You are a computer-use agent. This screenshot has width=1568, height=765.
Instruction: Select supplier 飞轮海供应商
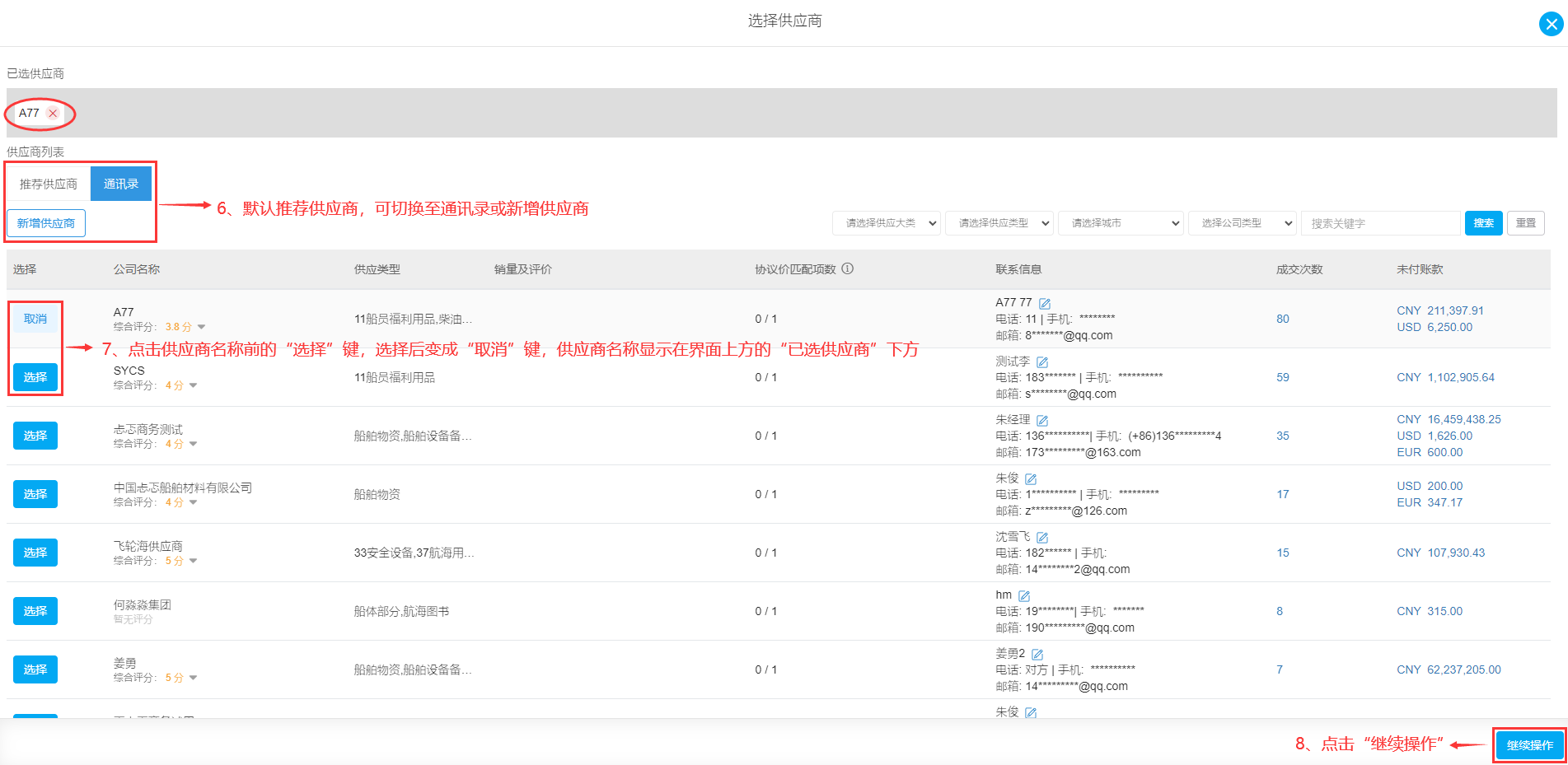coord(35,553)
